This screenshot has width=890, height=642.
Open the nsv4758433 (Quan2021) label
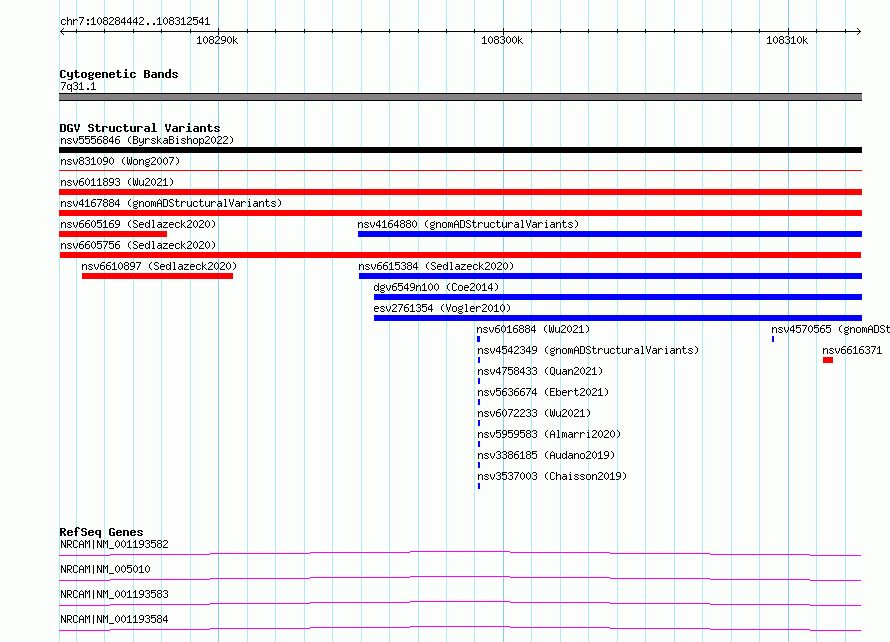coord(540,371)
